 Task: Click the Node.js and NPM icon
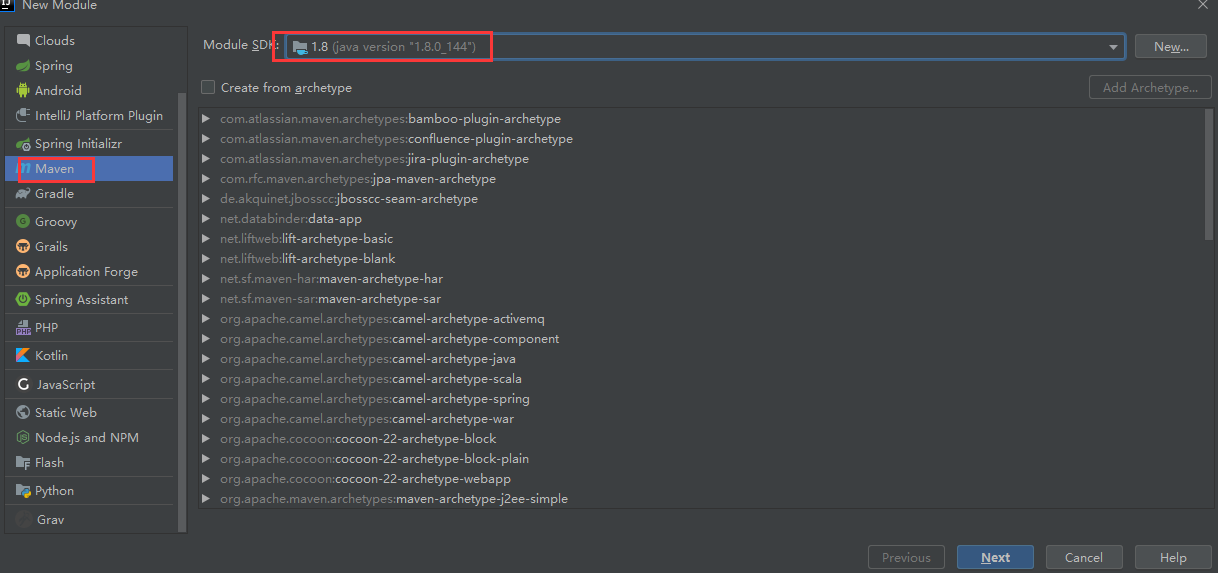[24, 438]
